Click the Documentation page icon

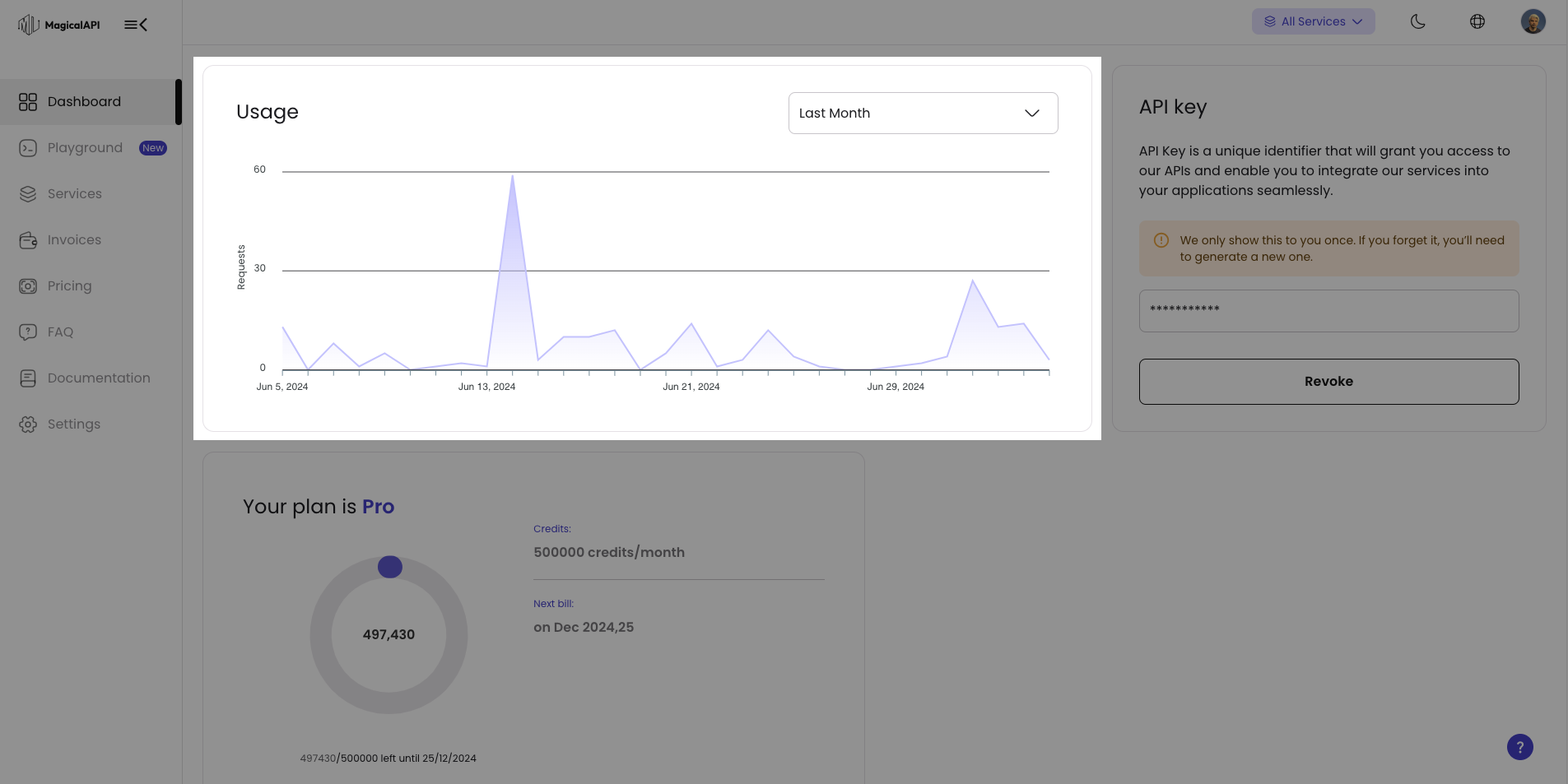[x=28, y=378]
